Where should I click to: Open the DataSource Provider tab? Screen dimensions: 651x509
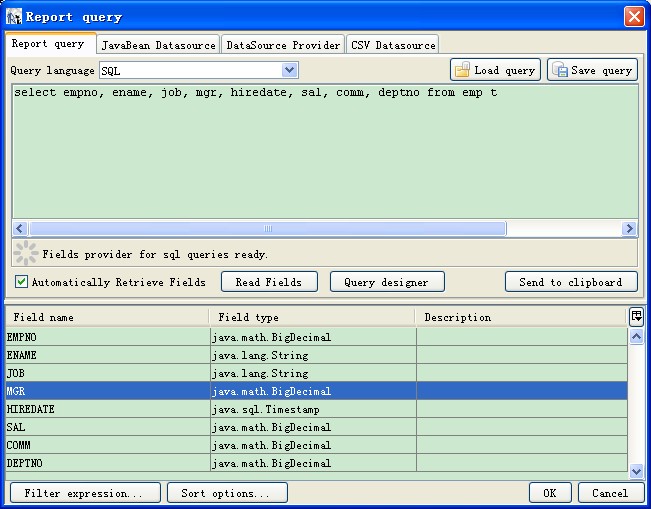click(283, 45)
